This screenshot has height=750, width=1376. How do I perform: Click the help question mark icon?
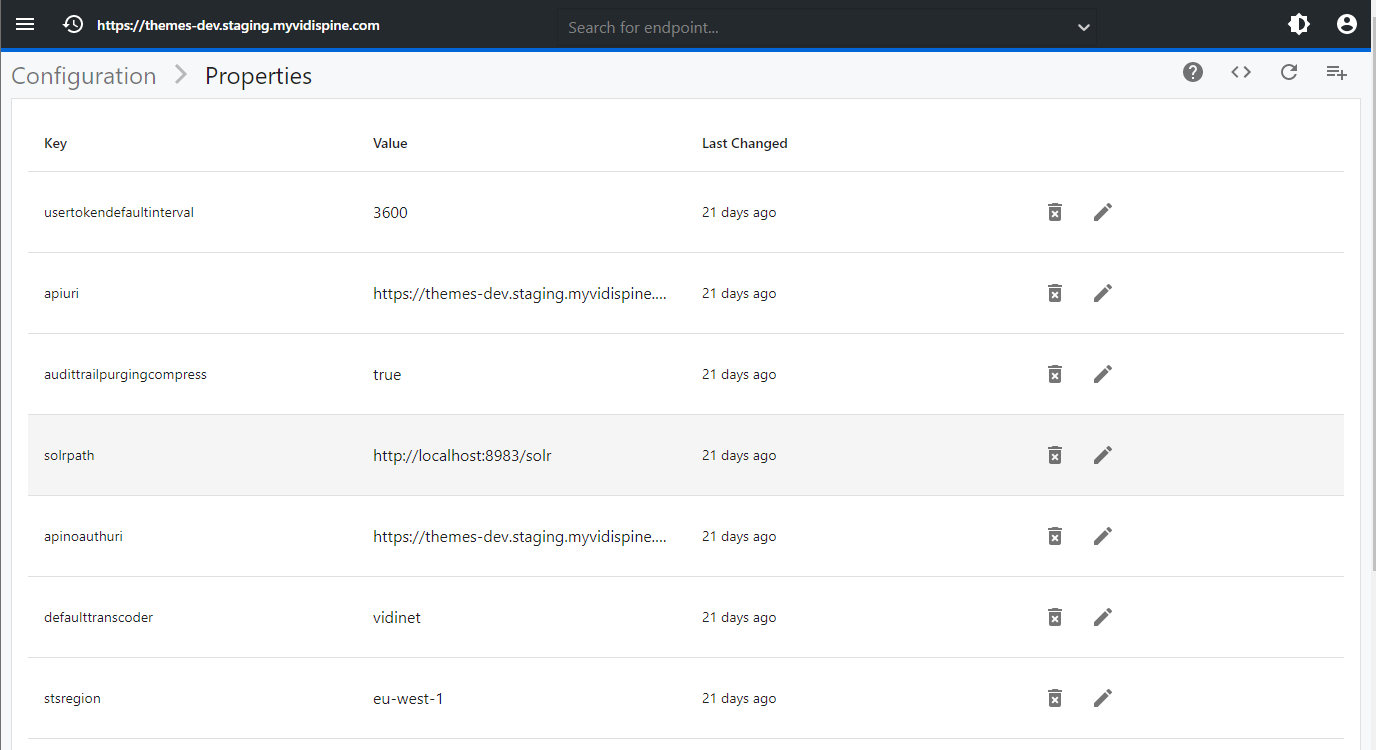(1193, 72)
